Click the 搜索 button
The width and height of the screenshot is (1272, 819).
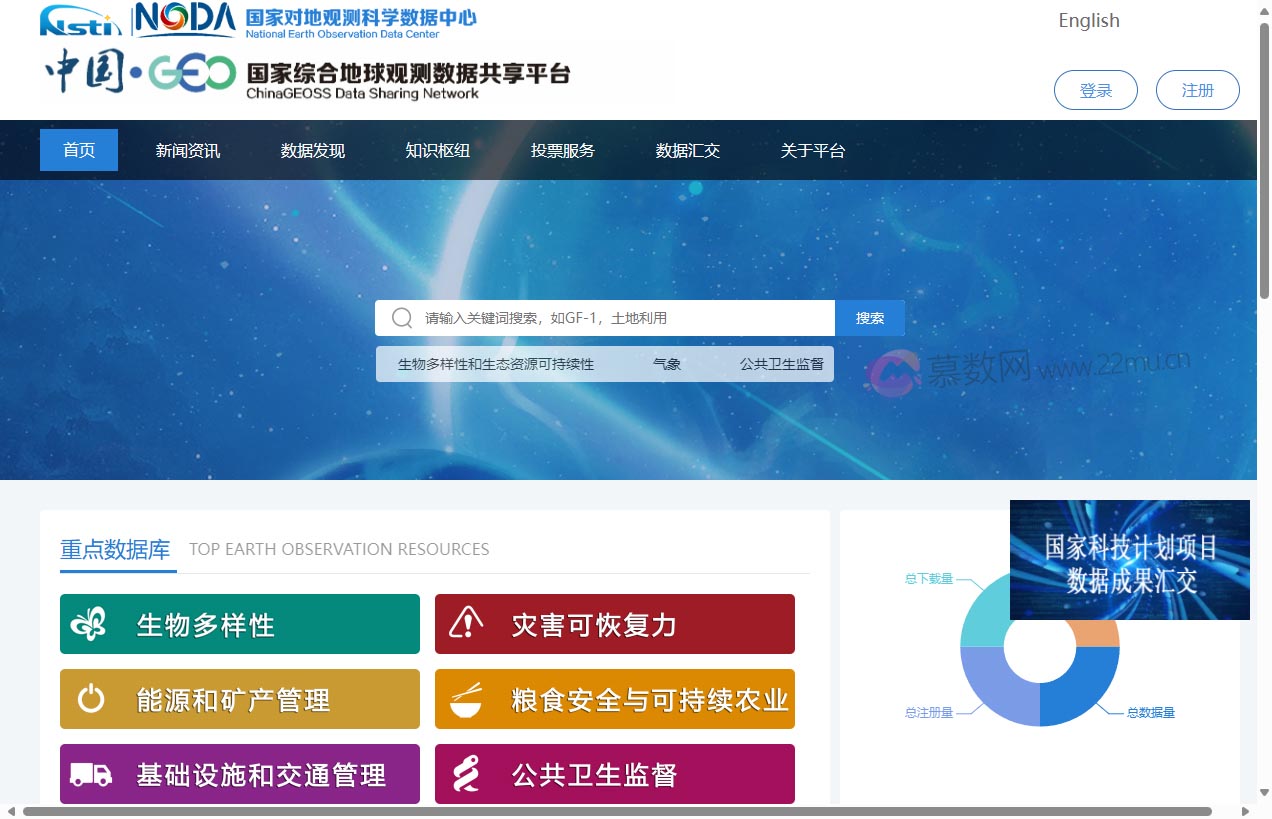pyautogui.click(x=869, y=317)
